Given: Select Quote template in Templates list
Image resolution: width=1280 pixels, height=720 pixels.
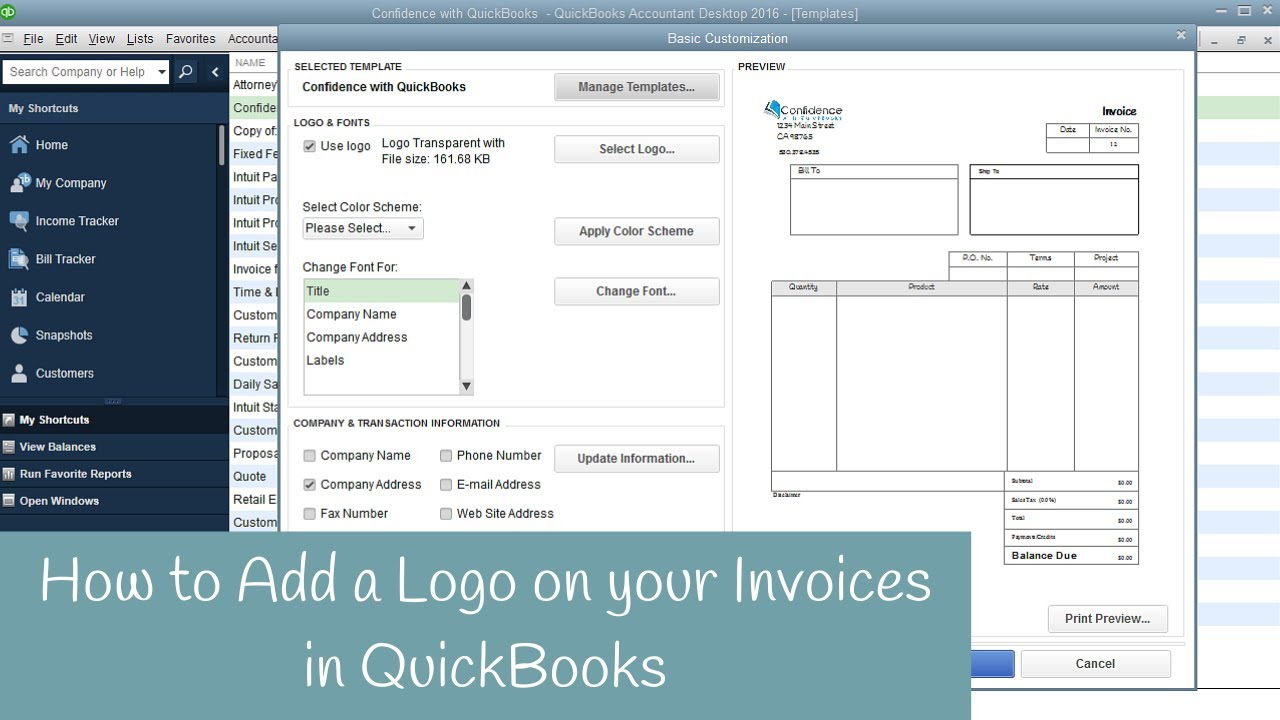Looking at the screenshot, I should [254, 476].
